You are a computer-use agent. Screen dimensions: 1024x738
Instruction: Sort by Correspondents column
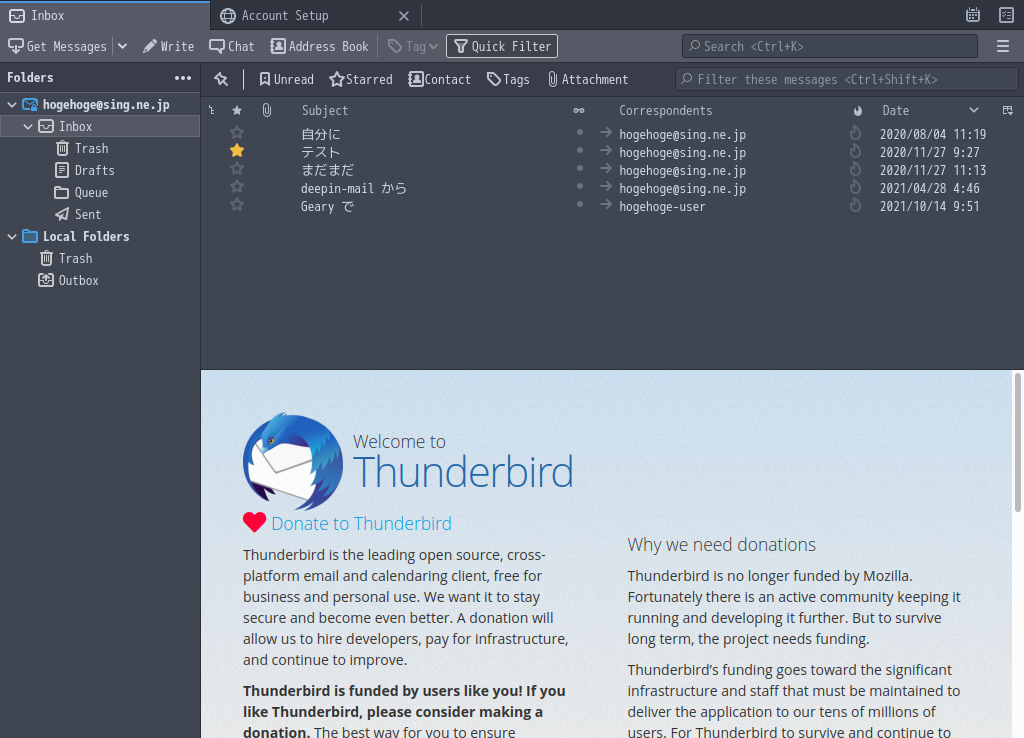coord(665,110)
